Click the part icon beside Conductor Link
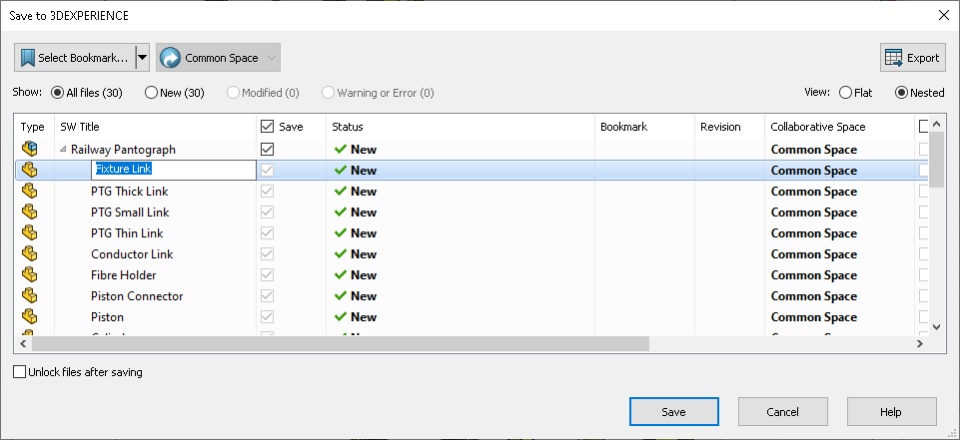960x440 pixels. (29, 254)
